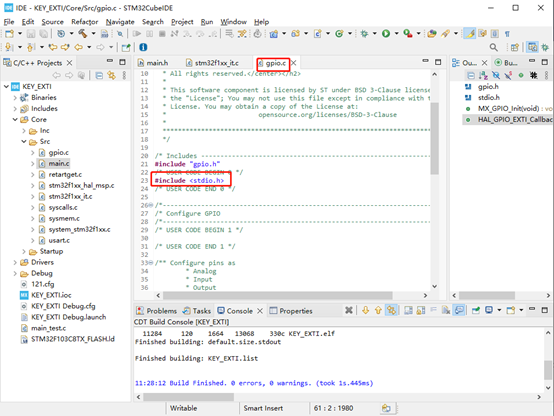Toggle Hide Fields icon in Outline toolbar

496,75
